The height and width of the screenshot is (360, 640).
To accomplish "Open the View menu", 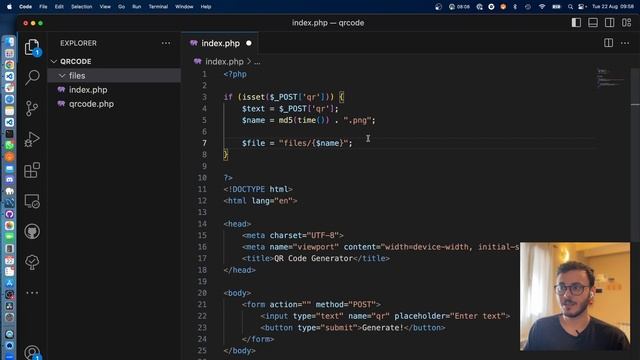I will [x=105, y=7].
